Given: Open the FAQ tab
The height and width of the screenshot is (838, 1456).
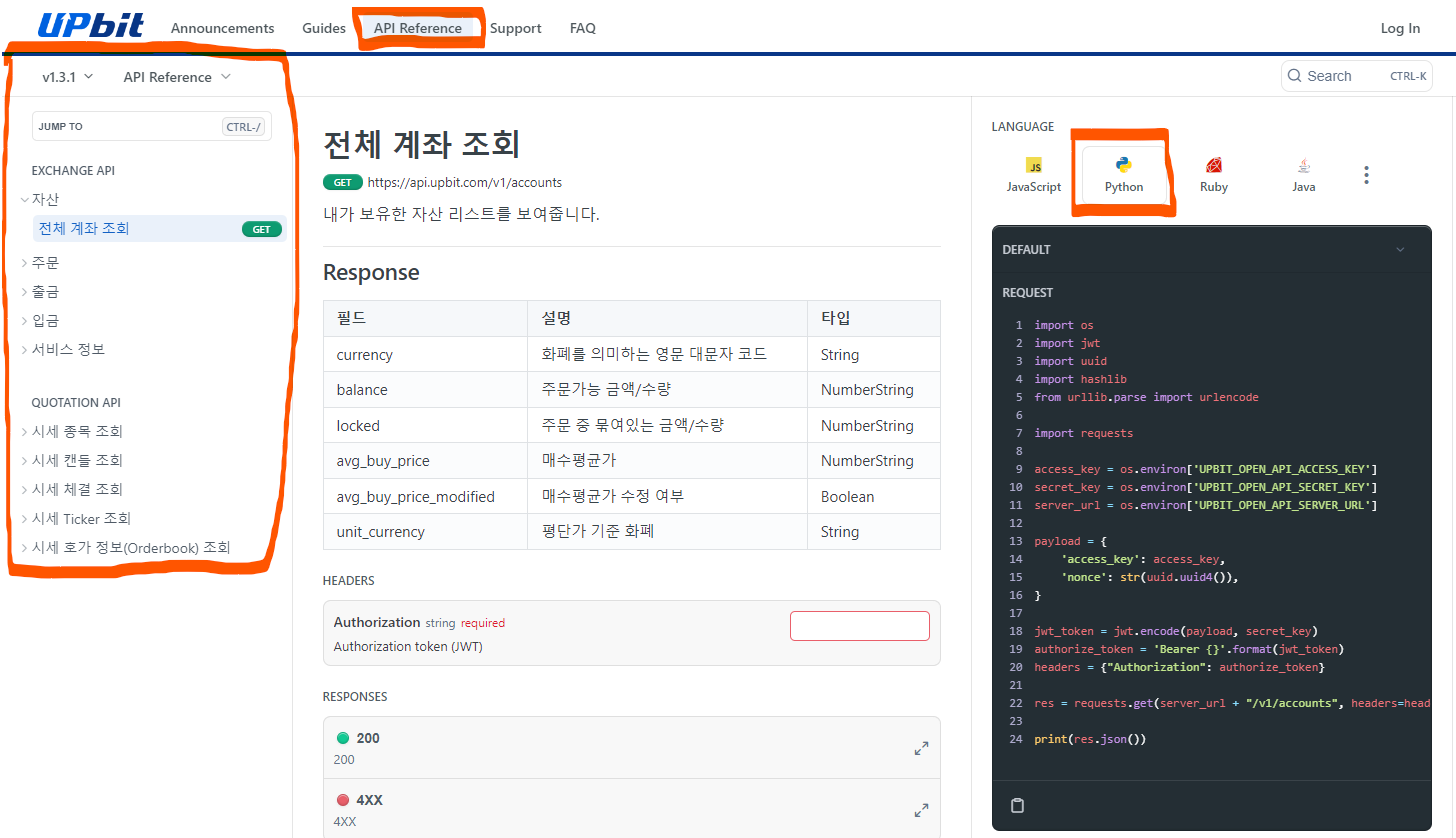Looking at the screenshot, I should pos(583,28).
